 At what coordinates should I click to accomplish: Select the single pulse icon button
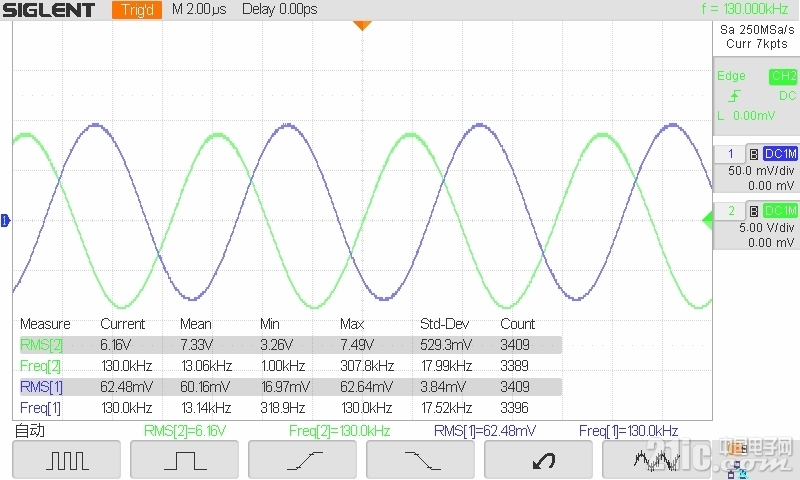tap(184, 460)
